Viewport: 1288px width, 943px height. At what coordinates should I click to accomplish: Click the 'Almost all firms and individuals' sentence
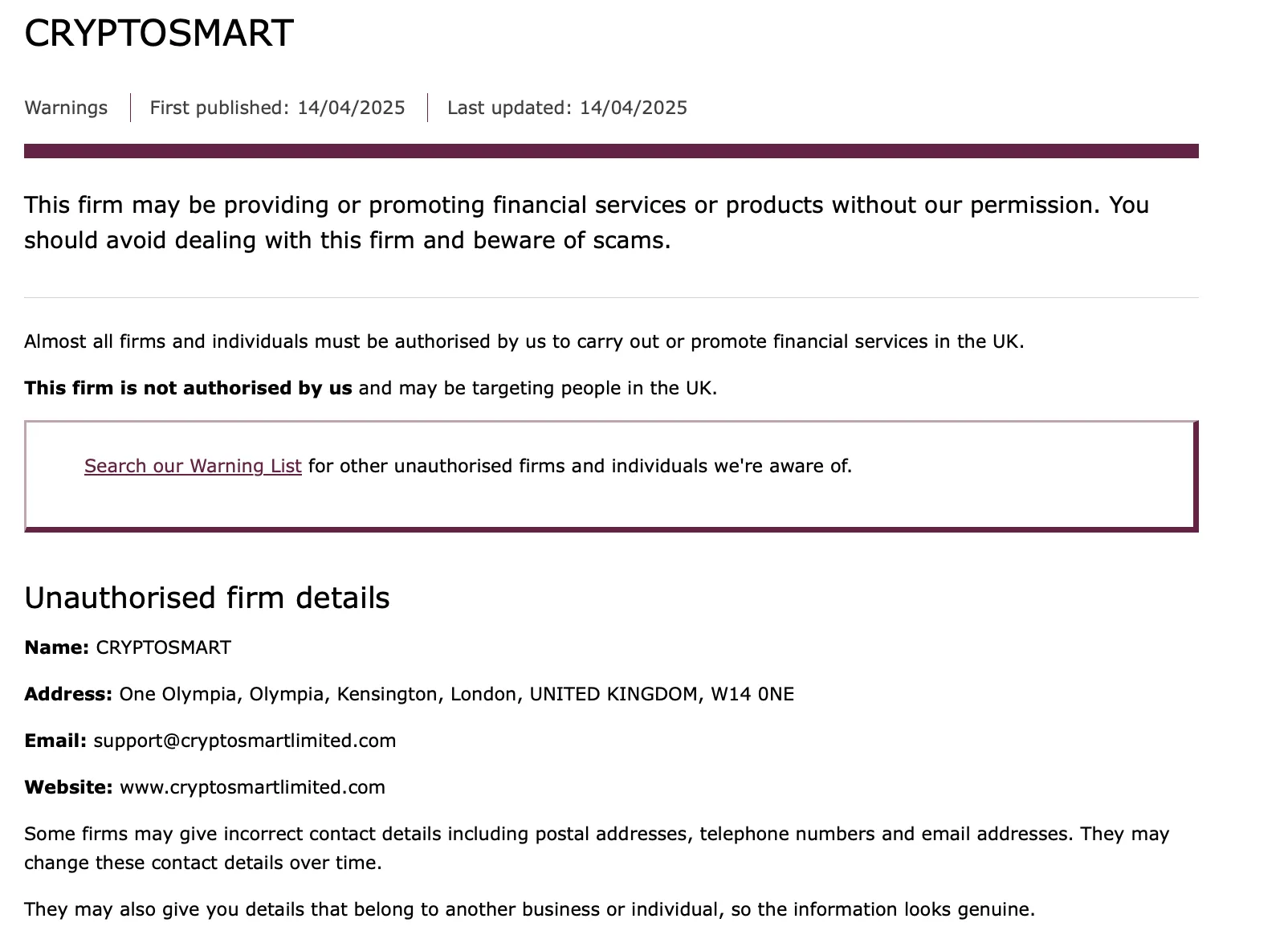click(x=524, y=341)
